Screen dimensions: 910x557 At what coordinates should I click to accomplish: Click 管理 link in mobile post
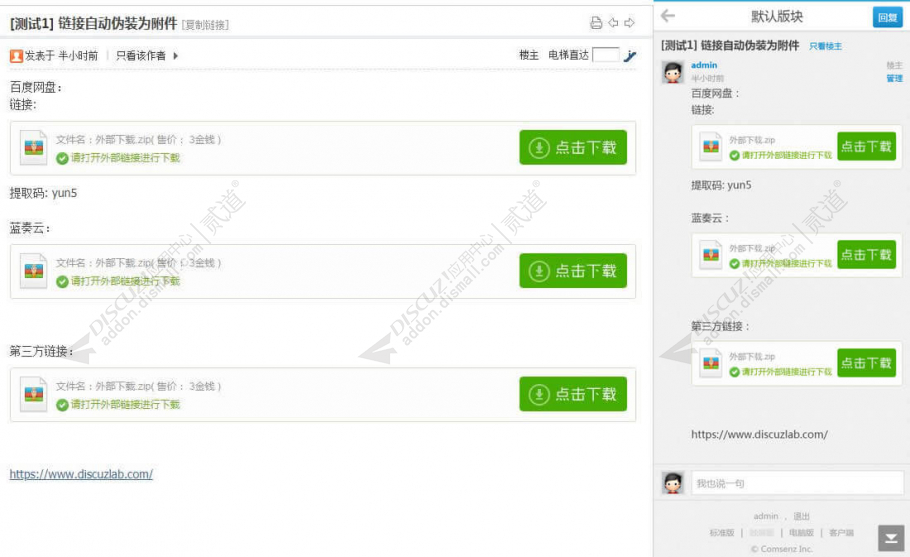pos(894,78)
